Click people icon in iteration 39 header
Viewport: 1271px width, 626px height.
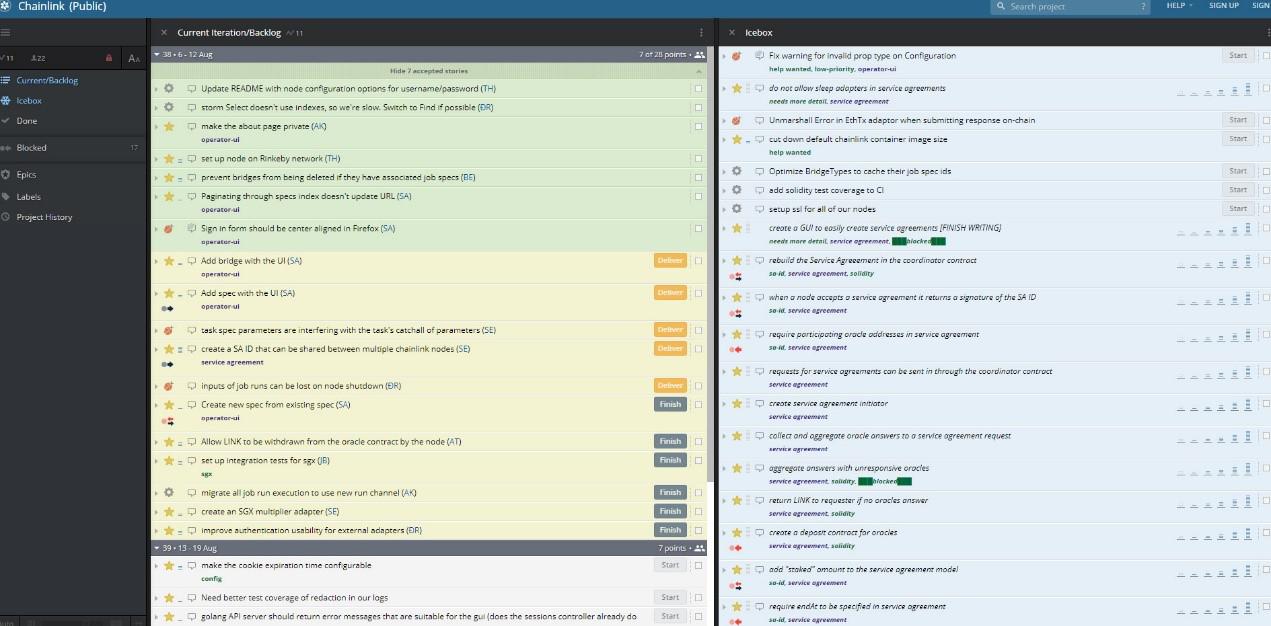click(x=699, y=548)
